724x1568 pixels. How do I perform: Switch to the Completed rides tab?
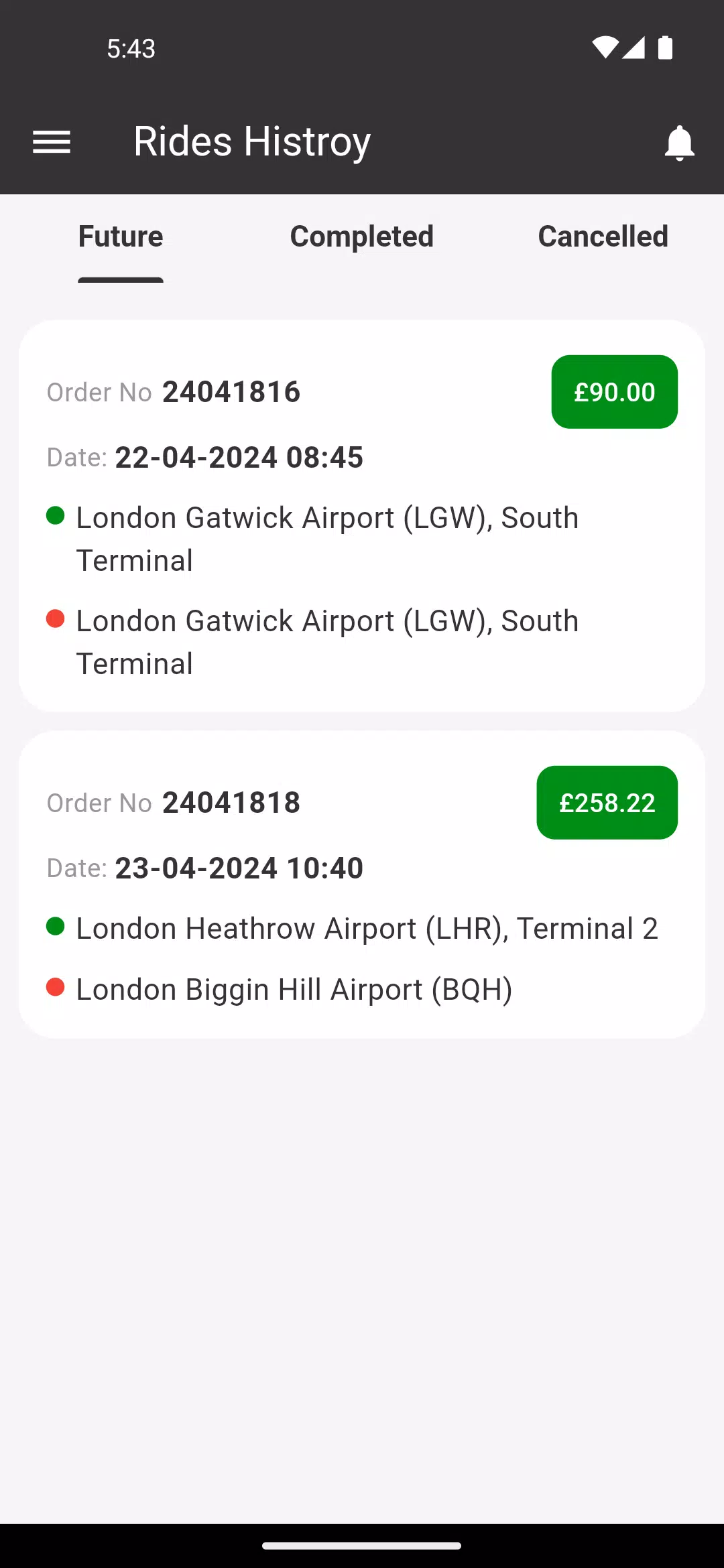pyautogui.click(x=362, y=237)
